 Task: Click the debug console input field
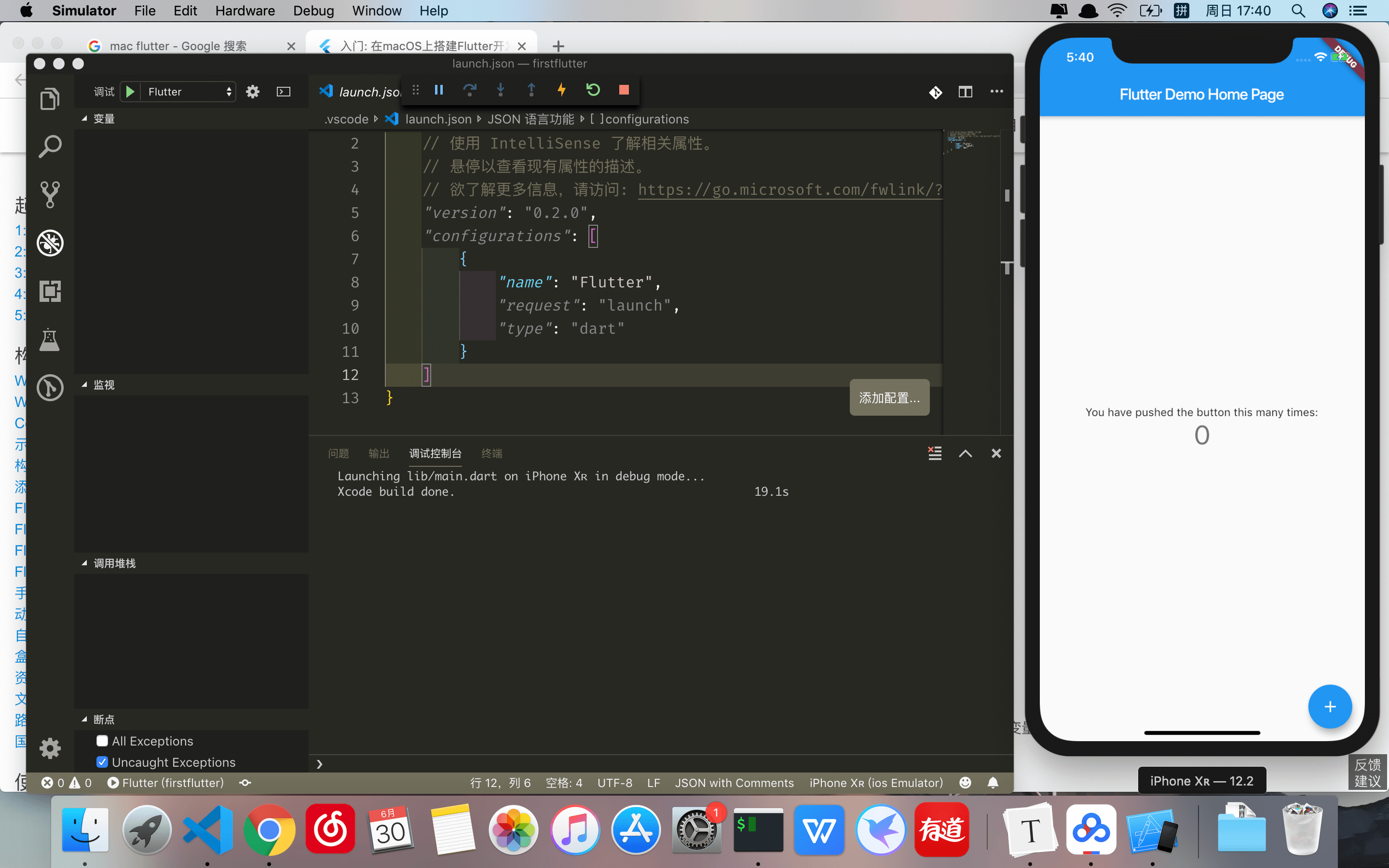click(x=631, y=764)
